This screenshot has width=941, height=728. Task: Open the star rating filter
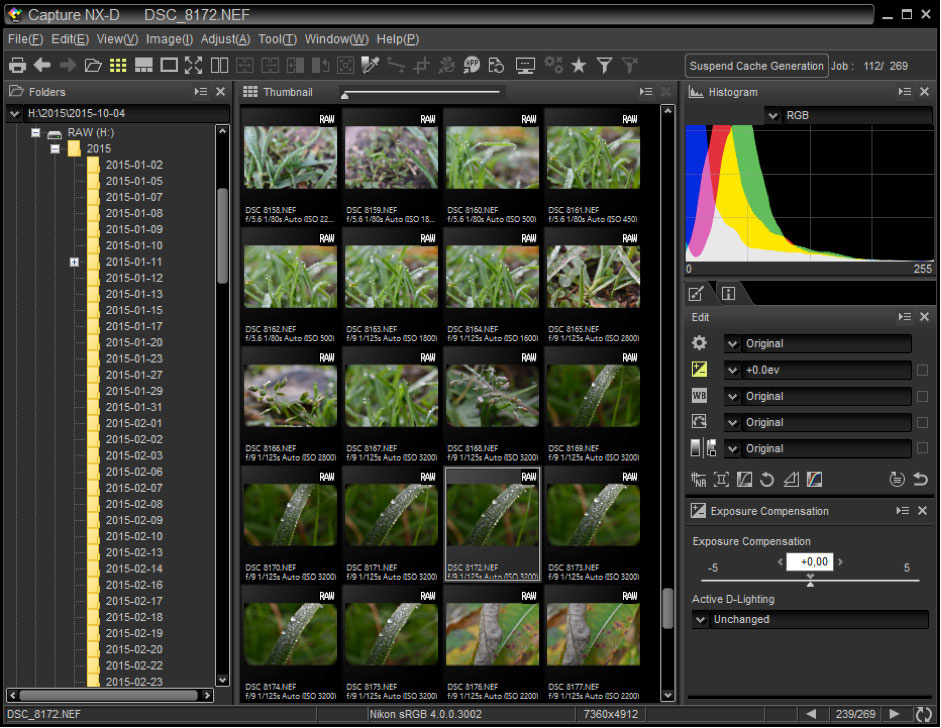point(579,65)
